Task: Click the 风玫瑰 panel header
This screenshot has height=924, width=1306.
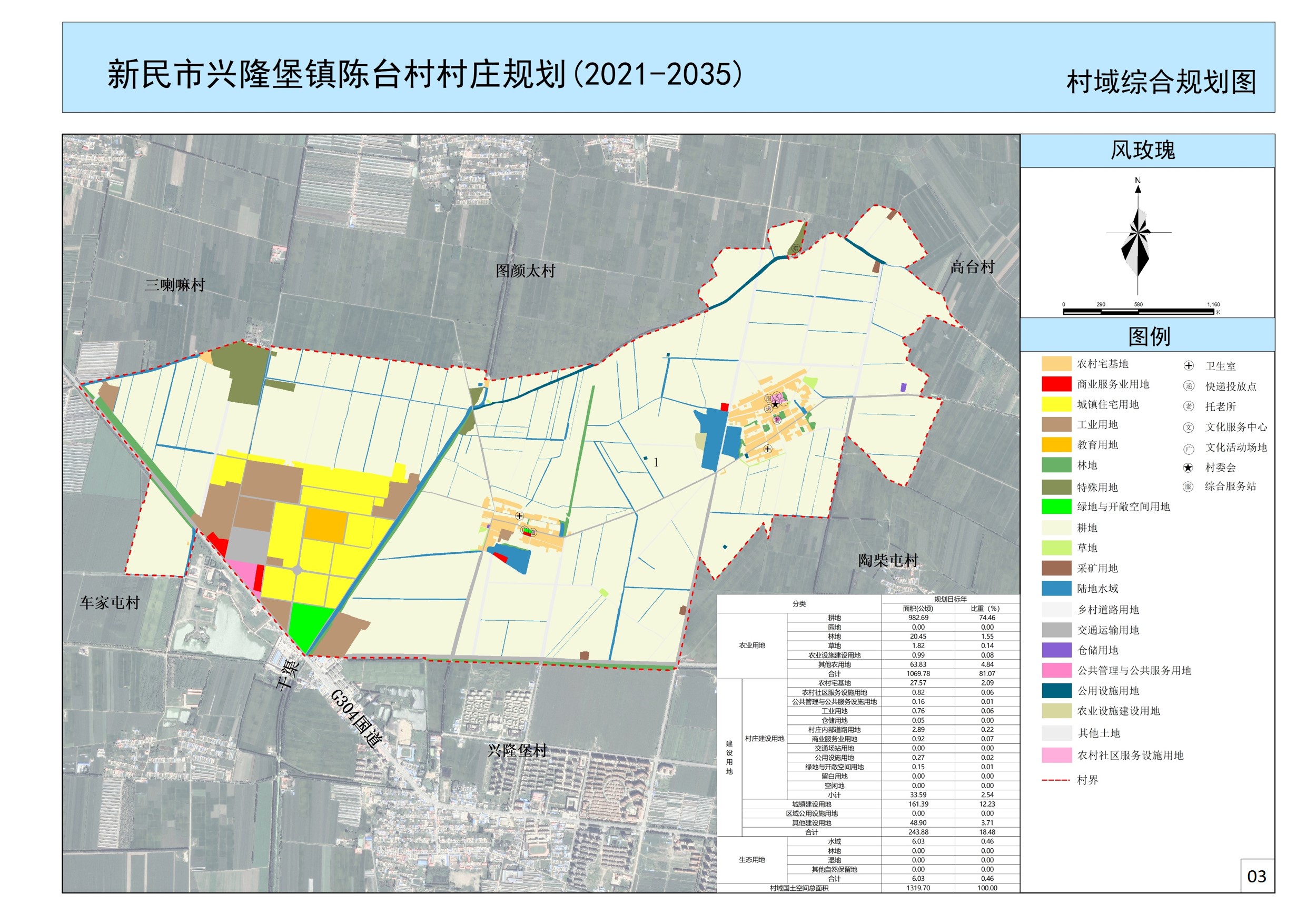Action: 1142,150
